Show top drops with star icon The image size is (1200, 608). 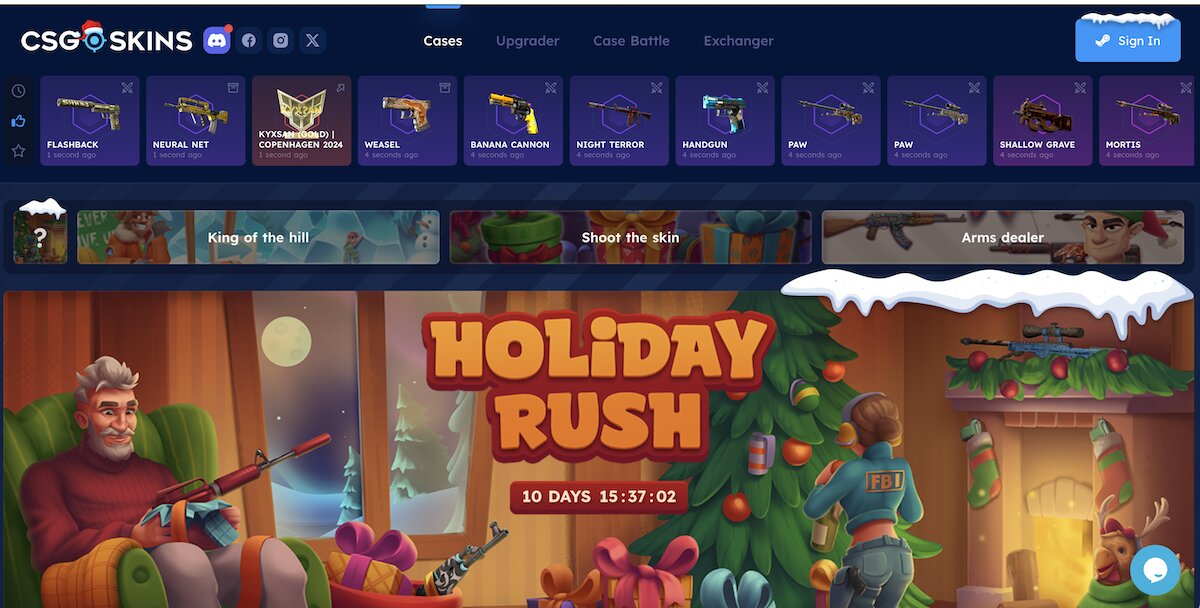pyautogui.click(x=18, y=151)
